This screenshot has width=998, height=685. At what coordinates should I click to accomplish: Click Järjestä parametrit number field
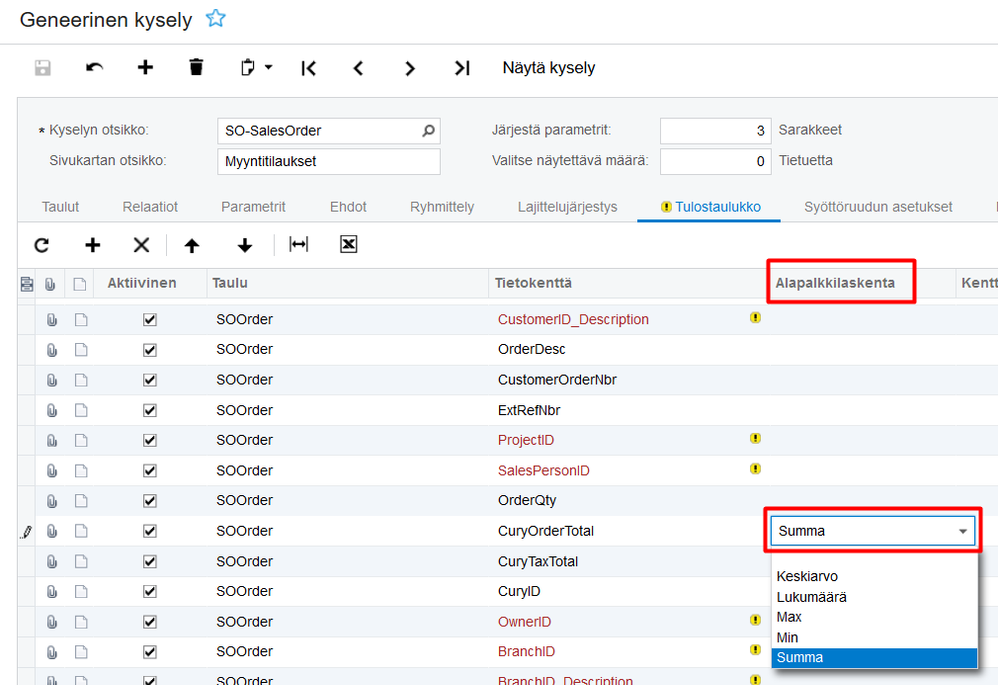[715, 131]
